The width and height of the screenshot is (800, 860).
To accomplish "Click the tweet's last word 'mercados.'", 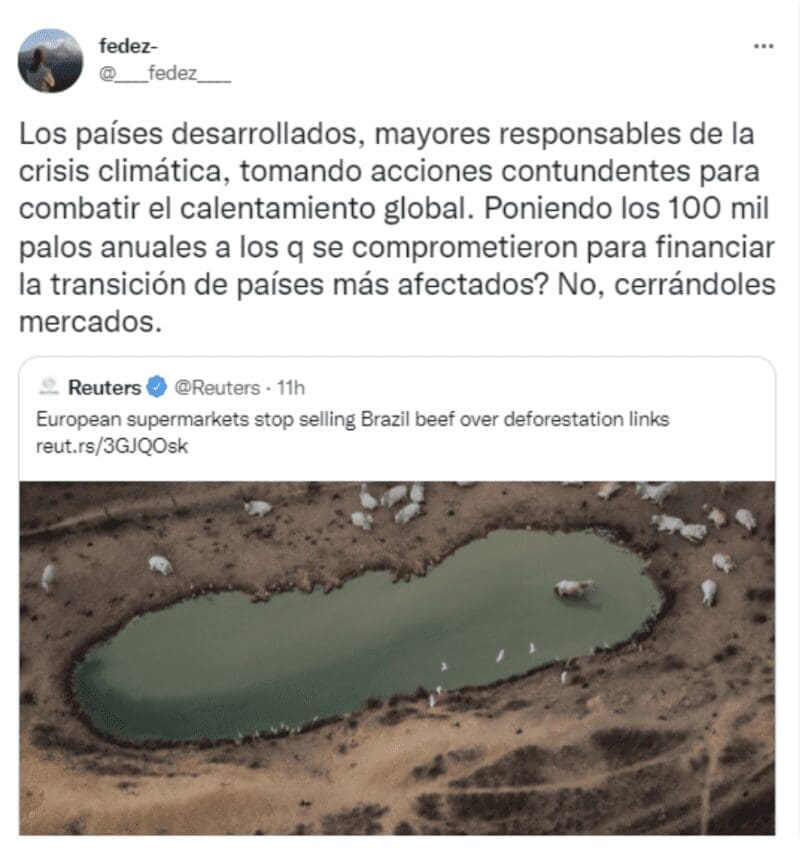I will click(x=90, y=322).
